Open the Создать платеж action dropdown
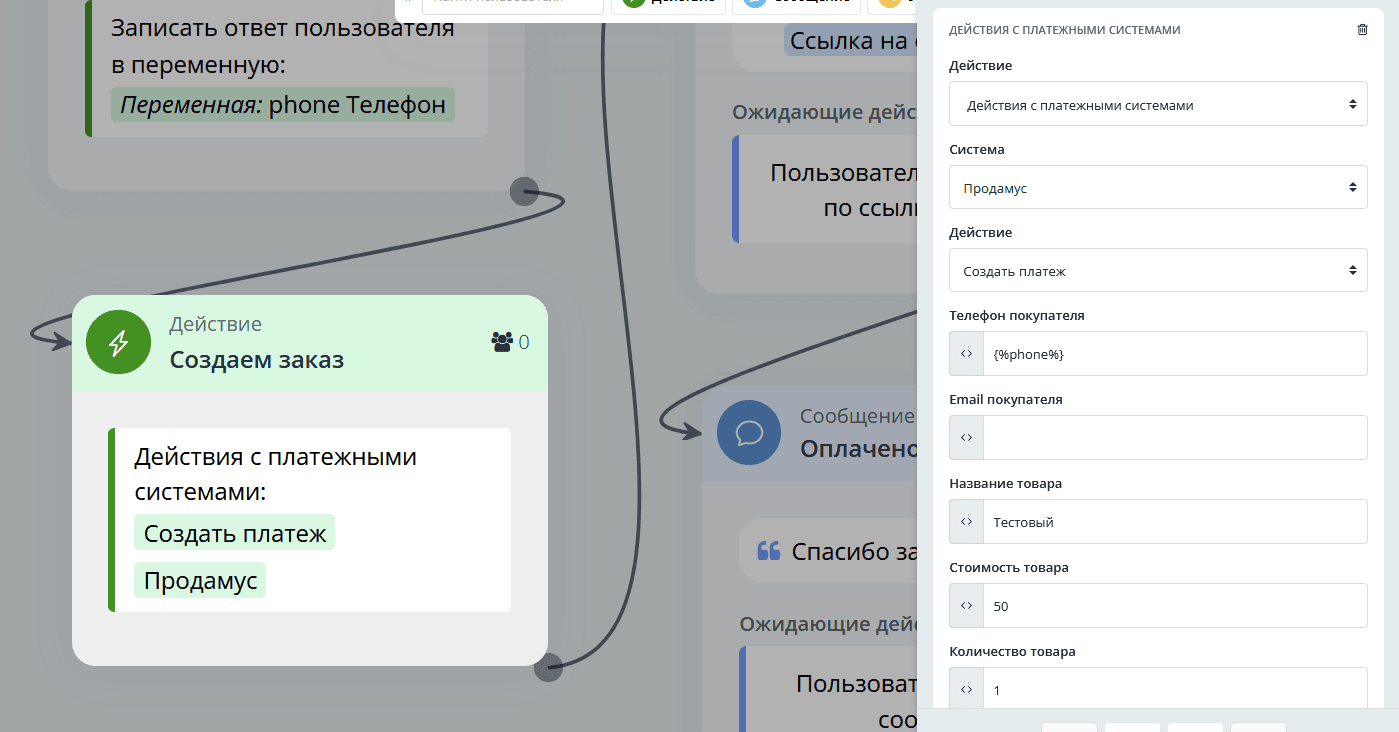The height and width of the screenshot is (732, 1399). tap(1157, 271)
